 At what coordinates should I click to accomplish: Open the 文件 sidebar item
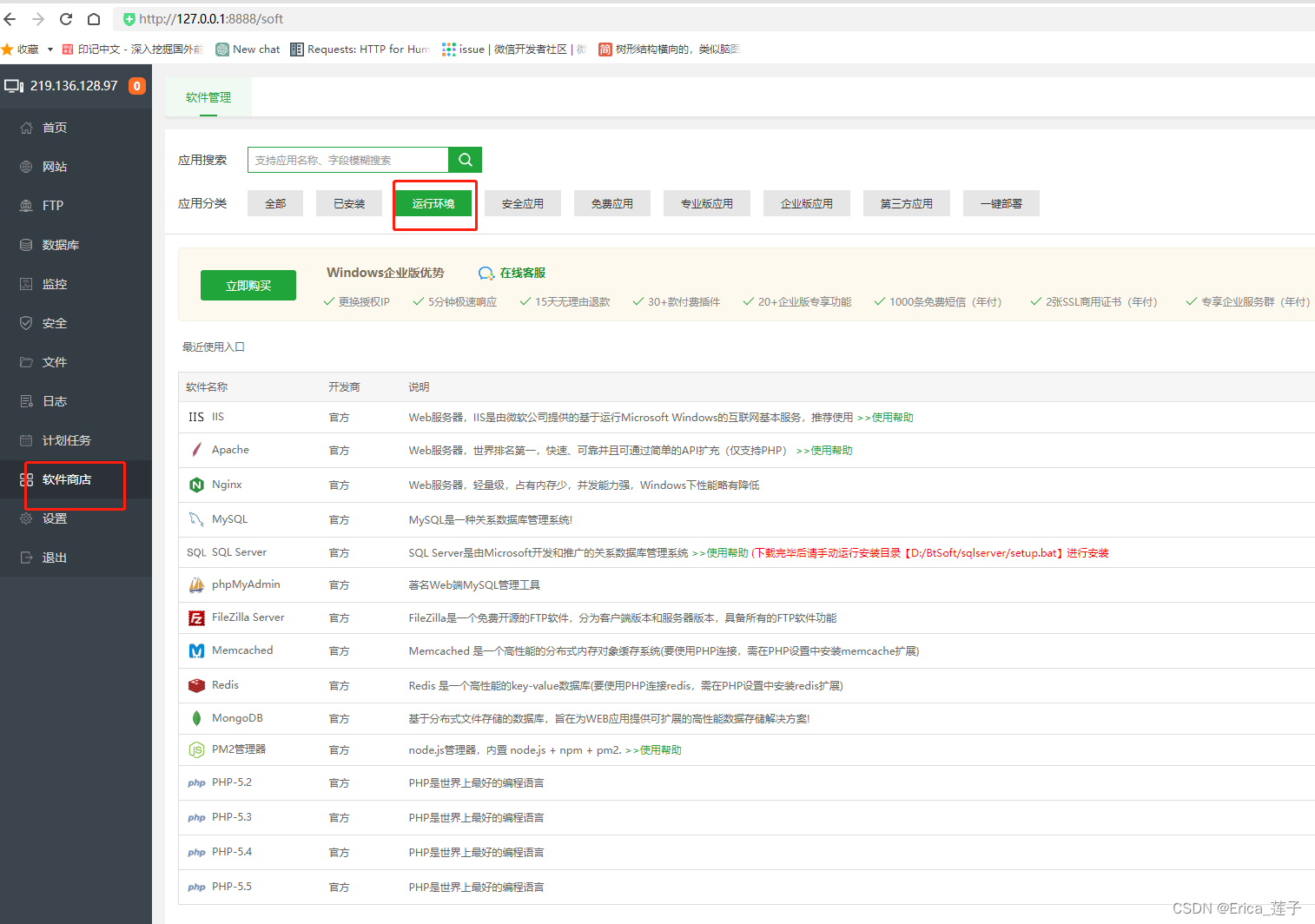click(76, 362)
